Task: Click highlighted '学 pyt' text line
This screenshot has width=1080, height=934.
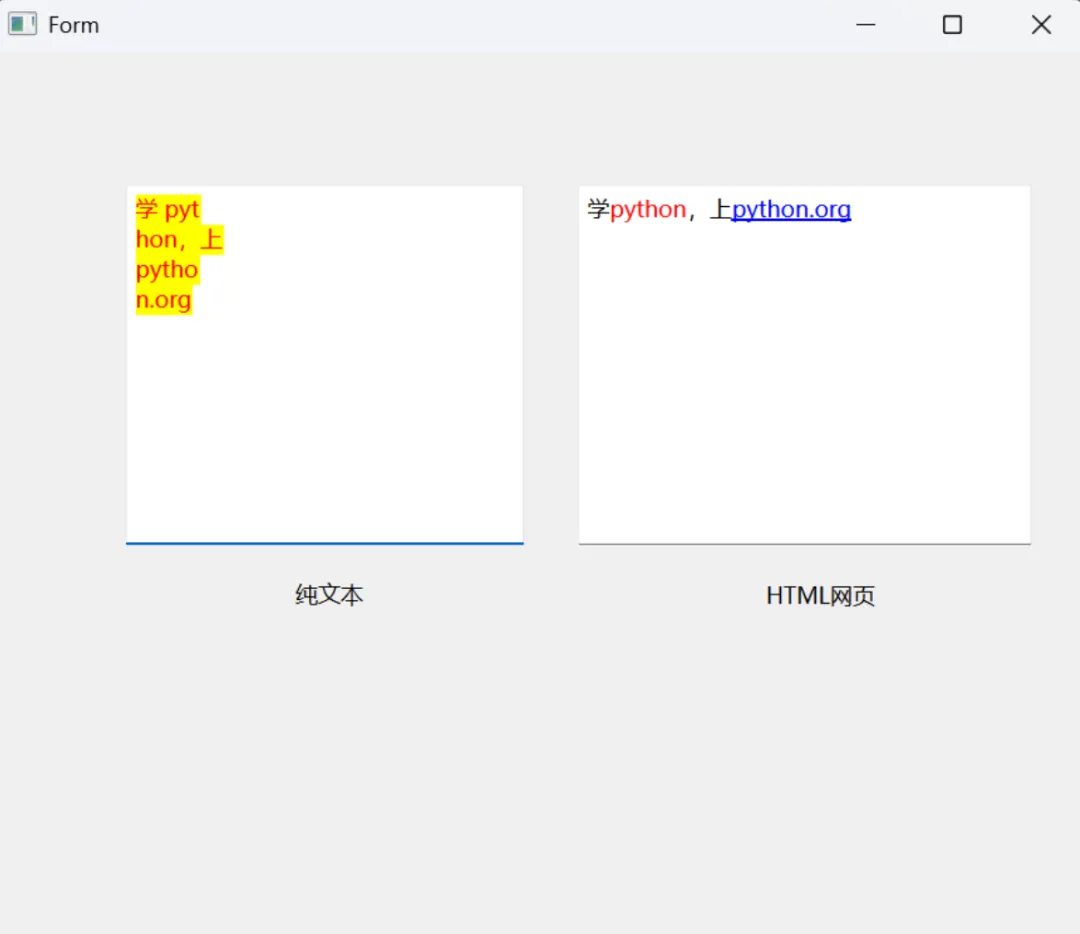Action: click(x=168, y=209)
